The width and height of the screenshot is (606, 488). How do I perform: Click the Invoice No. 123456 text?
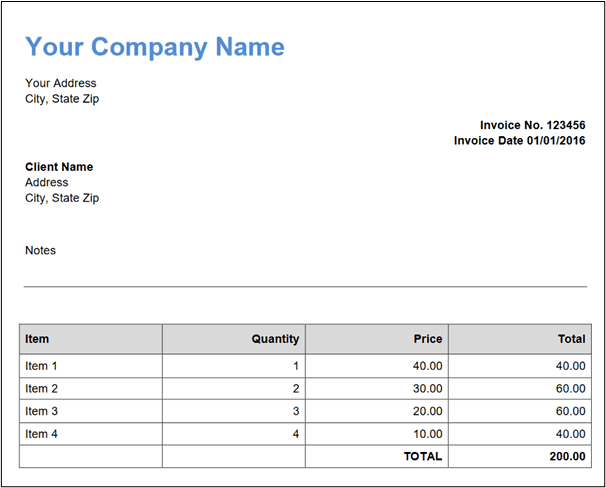pyautogui.click(x=532, y=125)
